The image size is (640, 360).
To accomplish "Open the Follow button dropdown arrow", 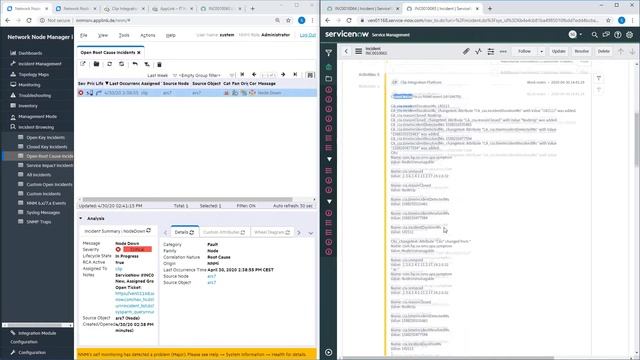I will 542,51.
